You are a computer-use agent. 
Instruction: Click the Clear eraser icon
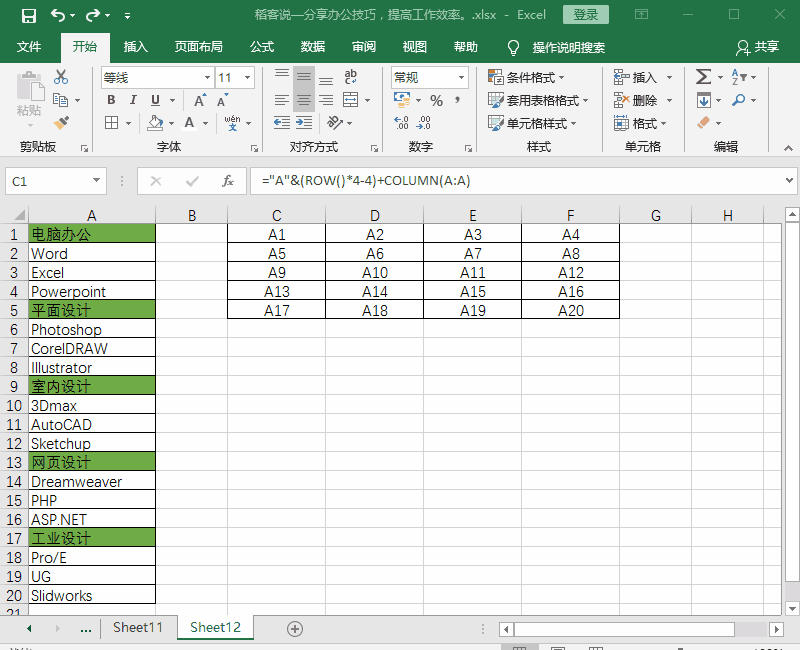(x=704, y=122)
